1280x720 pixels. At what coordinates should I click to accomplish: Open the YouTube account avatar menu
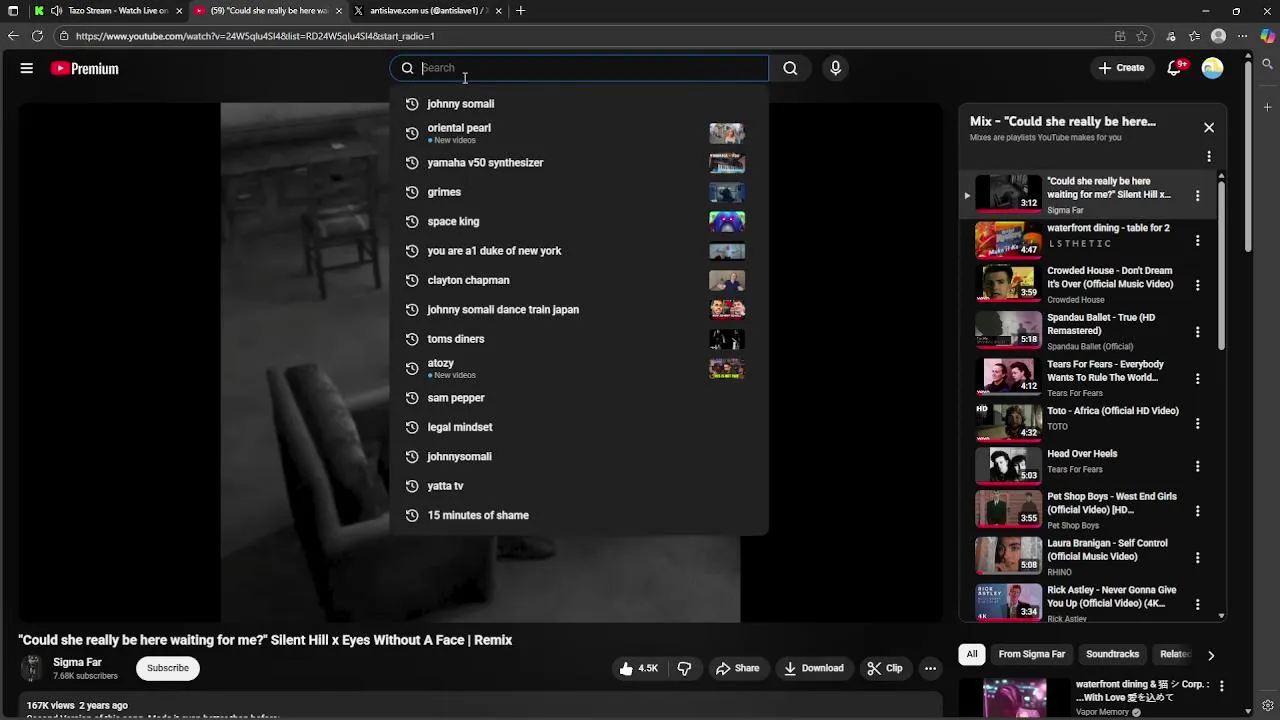[1212, 68]
